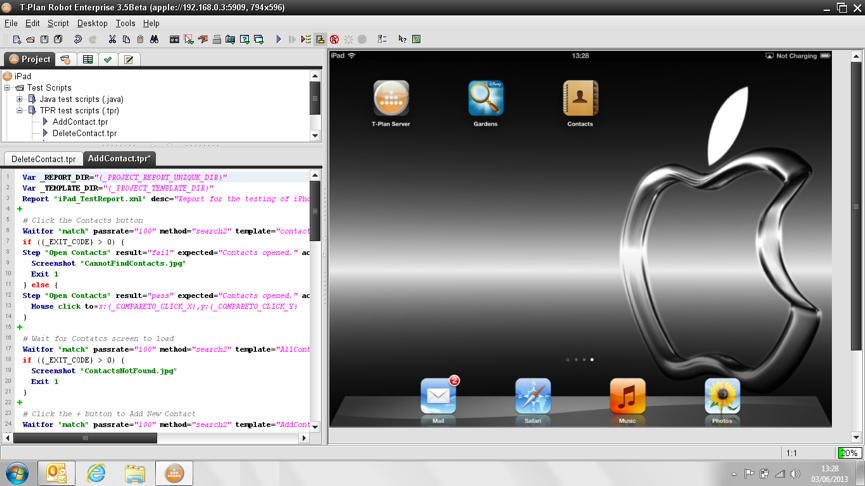Screen dimensions: 865x486
Task: Click project tree scroll down arrow
Action: pyautogui.click(x=315, y=135)
